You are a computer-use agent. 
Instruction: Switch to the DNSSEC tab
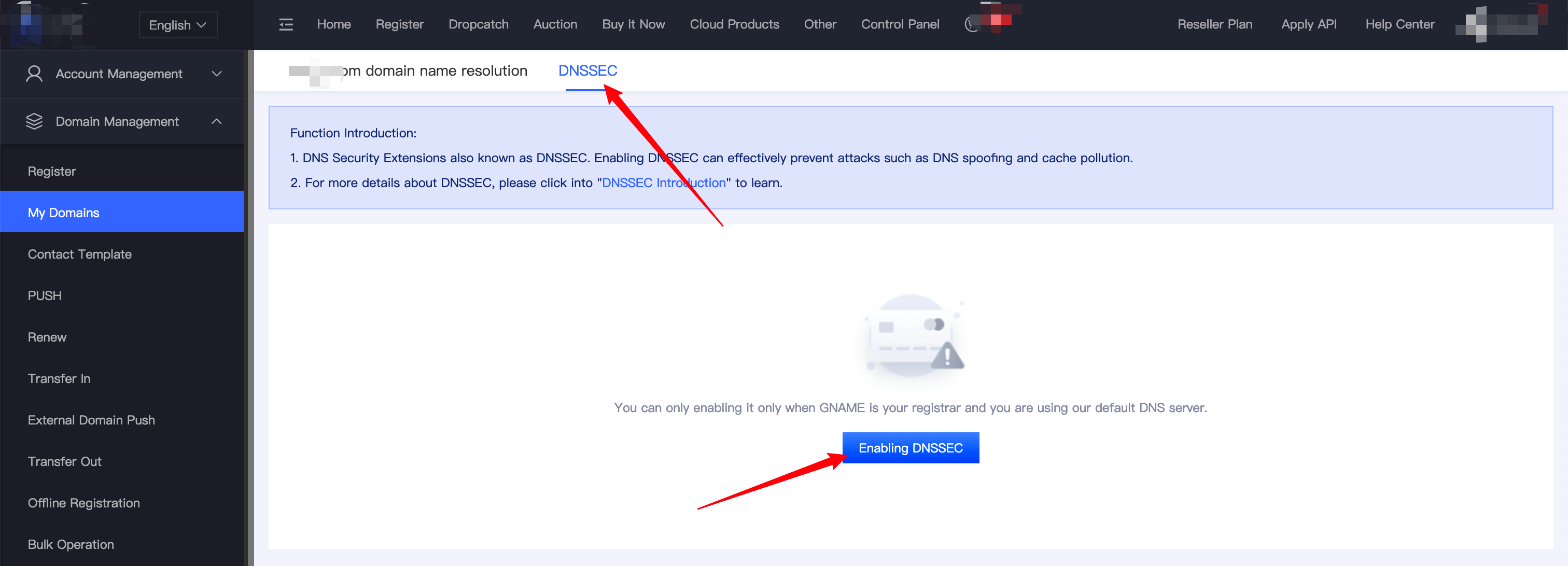pos(587,70)
